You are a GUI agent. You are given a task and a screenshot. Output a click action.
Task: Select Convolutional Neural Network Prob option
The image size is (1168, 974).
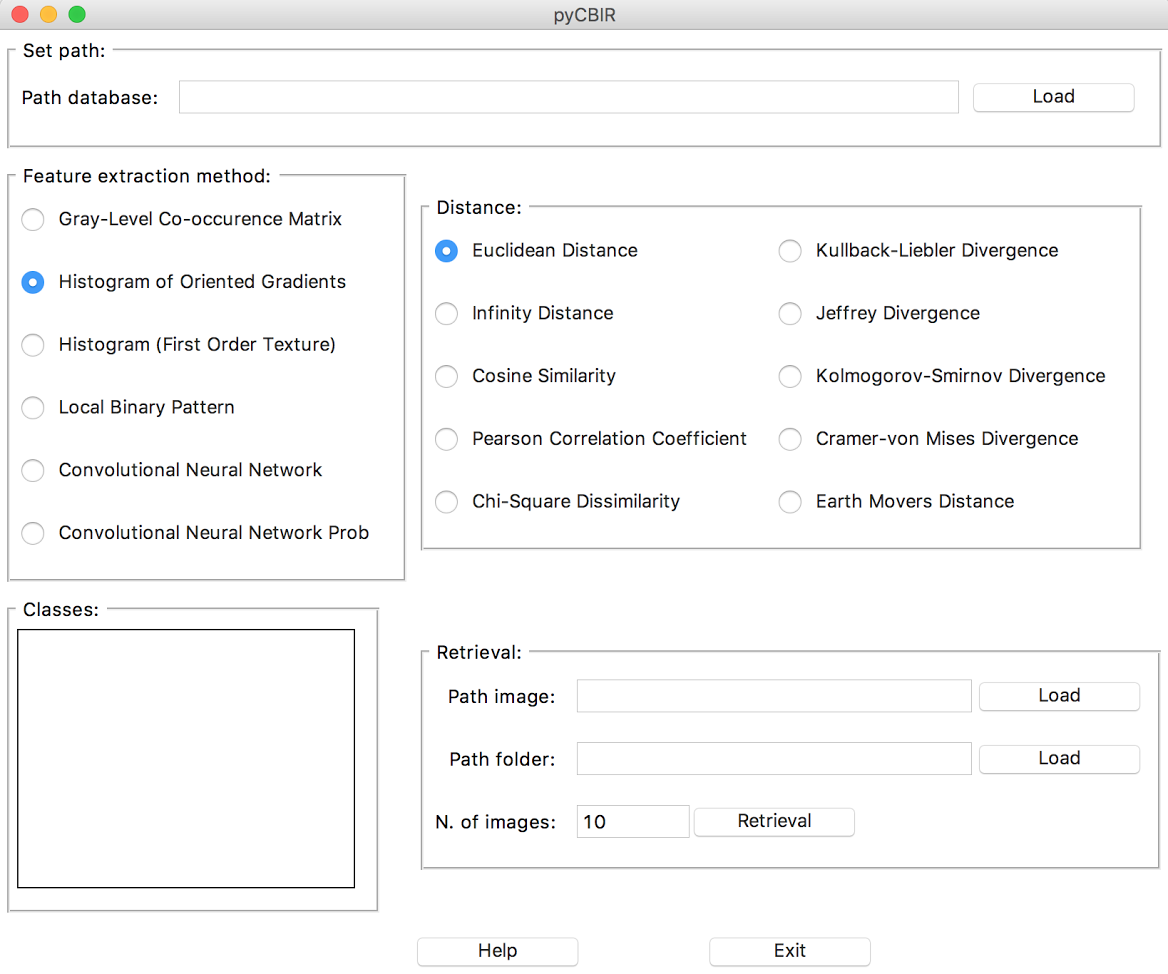tap(33, 533)
